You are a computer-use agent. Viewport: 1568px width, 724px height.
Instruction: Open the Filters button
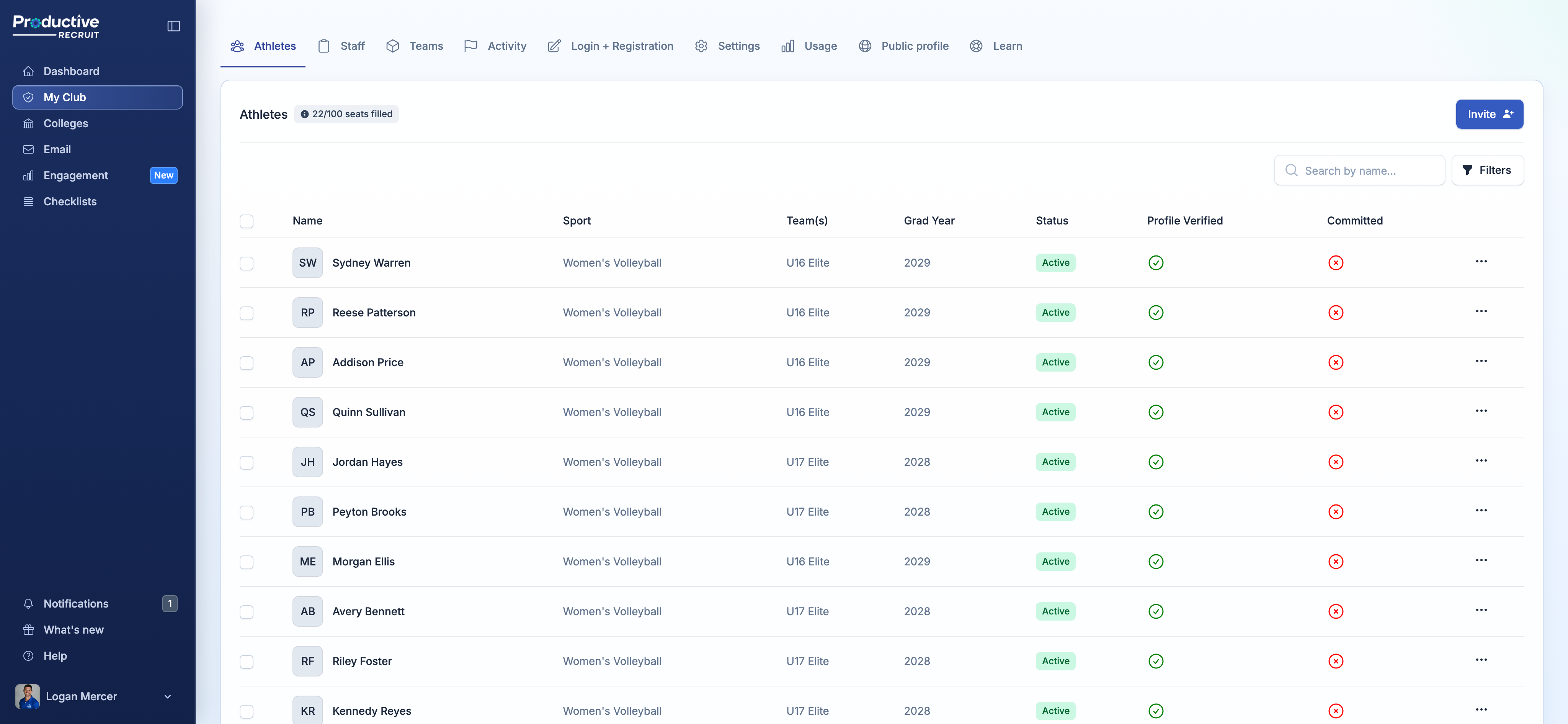coord(1487,170)
